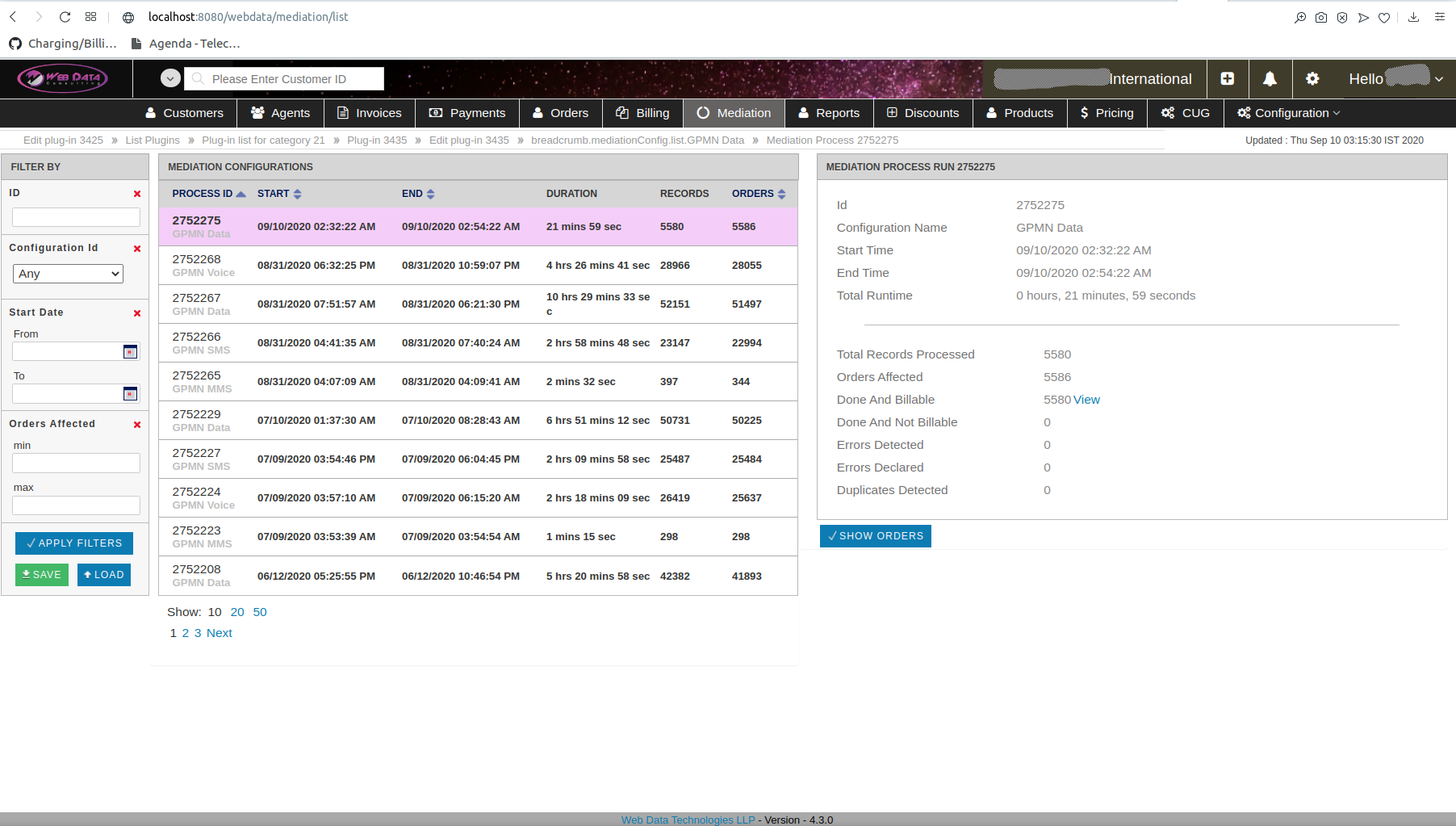Screen dimensions: 1456x826
Task: Clear the Orders Affected filter red X
Action: pyautogui.click(x=137, y=425)
